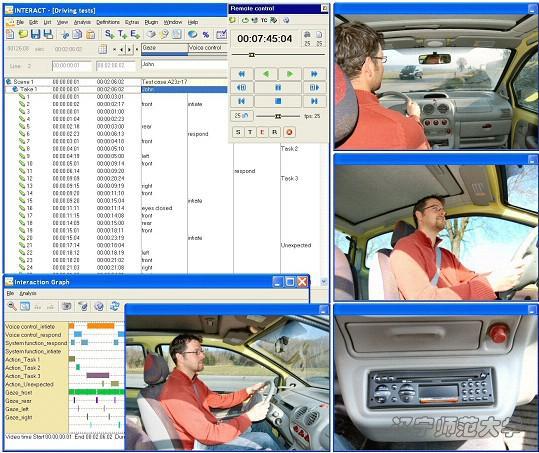
Task: Click the zoom magnifier in Interaction Graph
Action: (x=12, y=306)
